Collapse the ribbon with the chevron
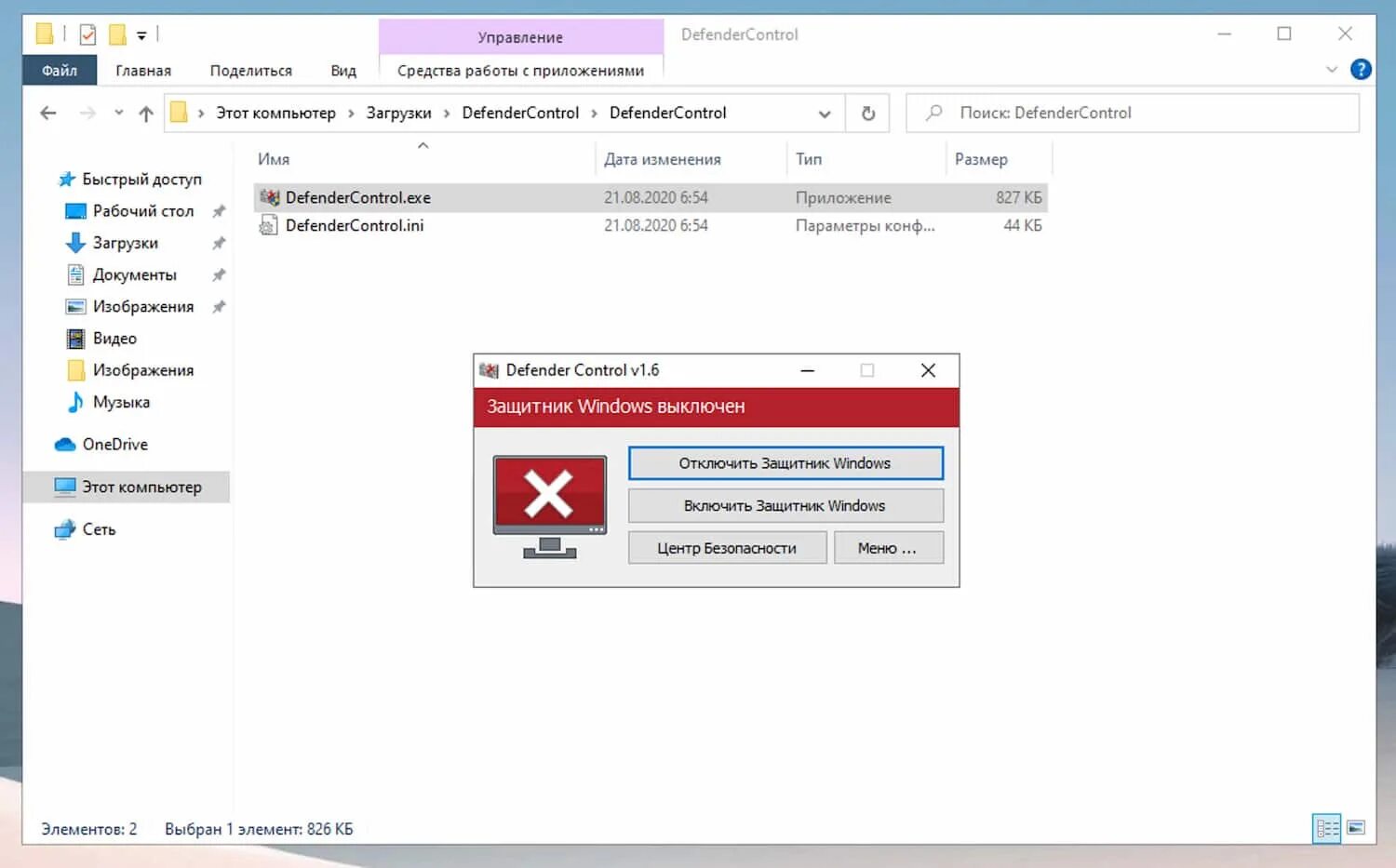 [1331, 70]
